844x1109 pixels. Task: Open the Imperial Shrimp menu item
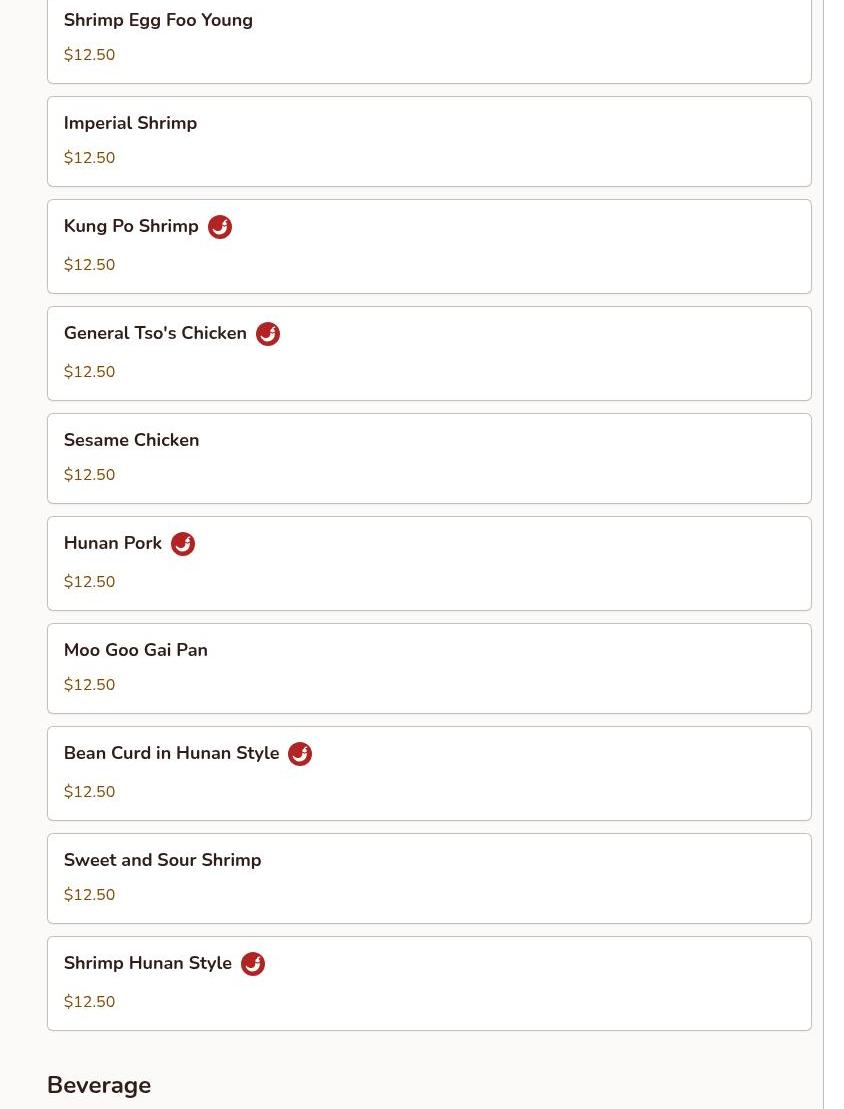(x=429, y=141)
